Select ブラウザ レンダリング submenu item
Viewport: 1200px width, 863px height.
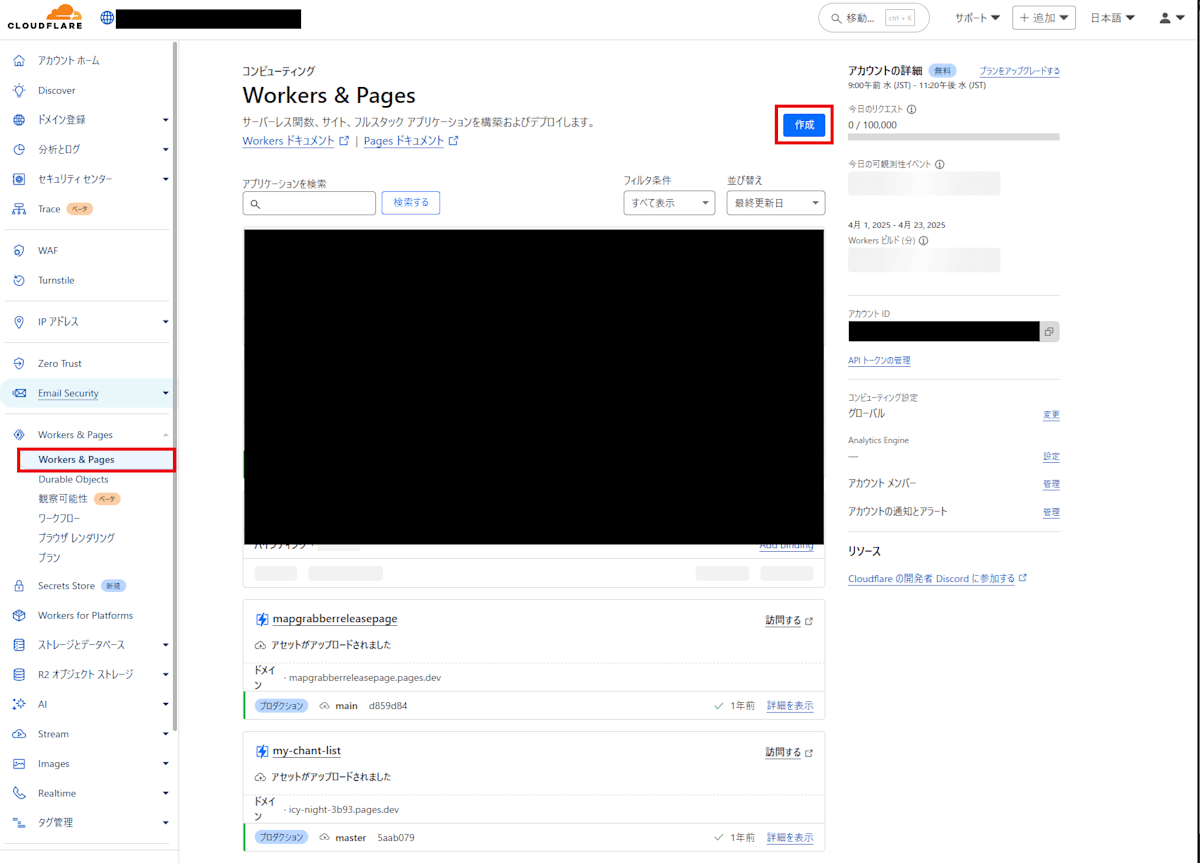pos(76,537)
